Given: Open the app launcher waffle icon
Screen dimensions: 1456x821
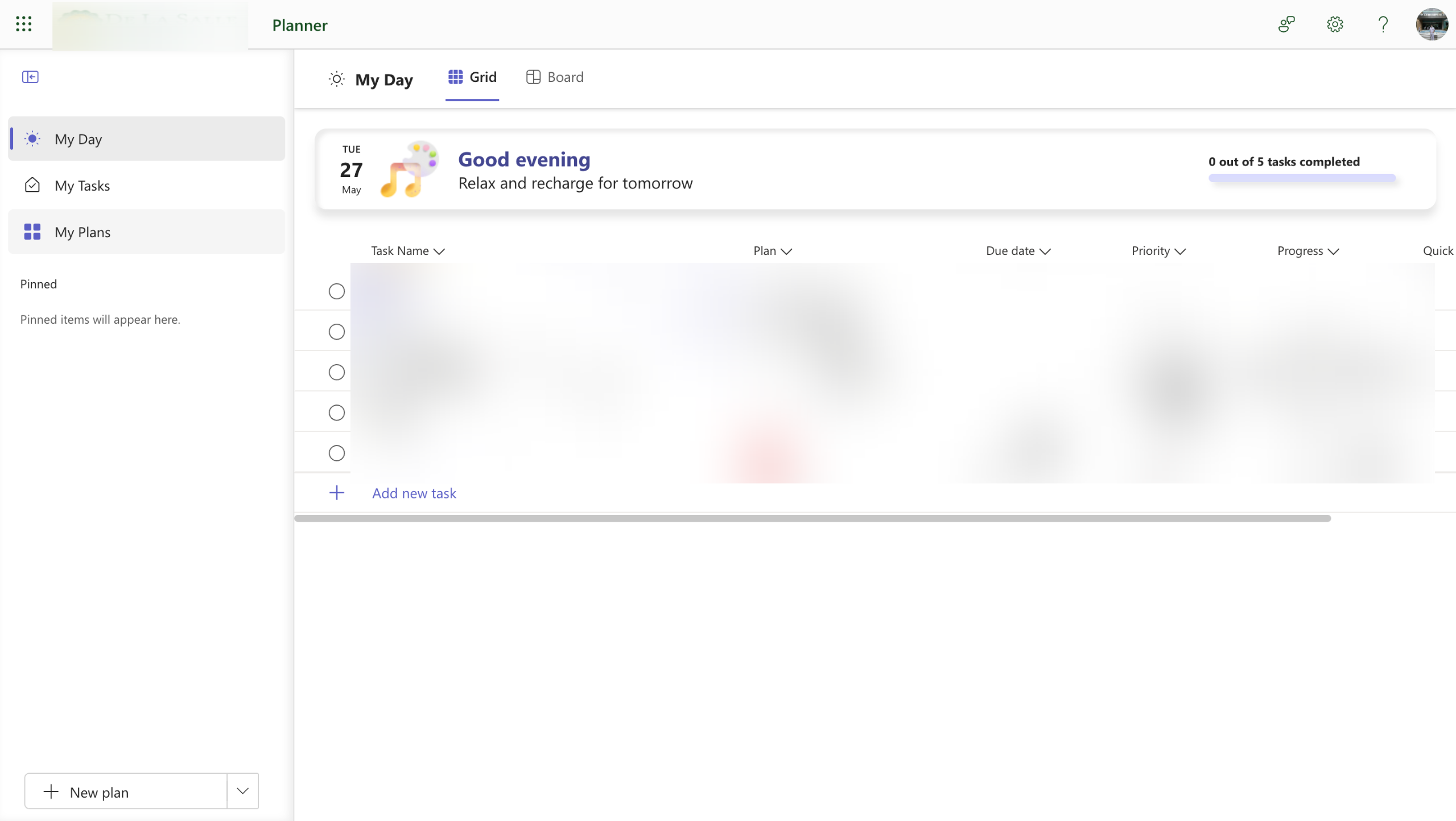Looking at the screenshot, I should 23,24.
